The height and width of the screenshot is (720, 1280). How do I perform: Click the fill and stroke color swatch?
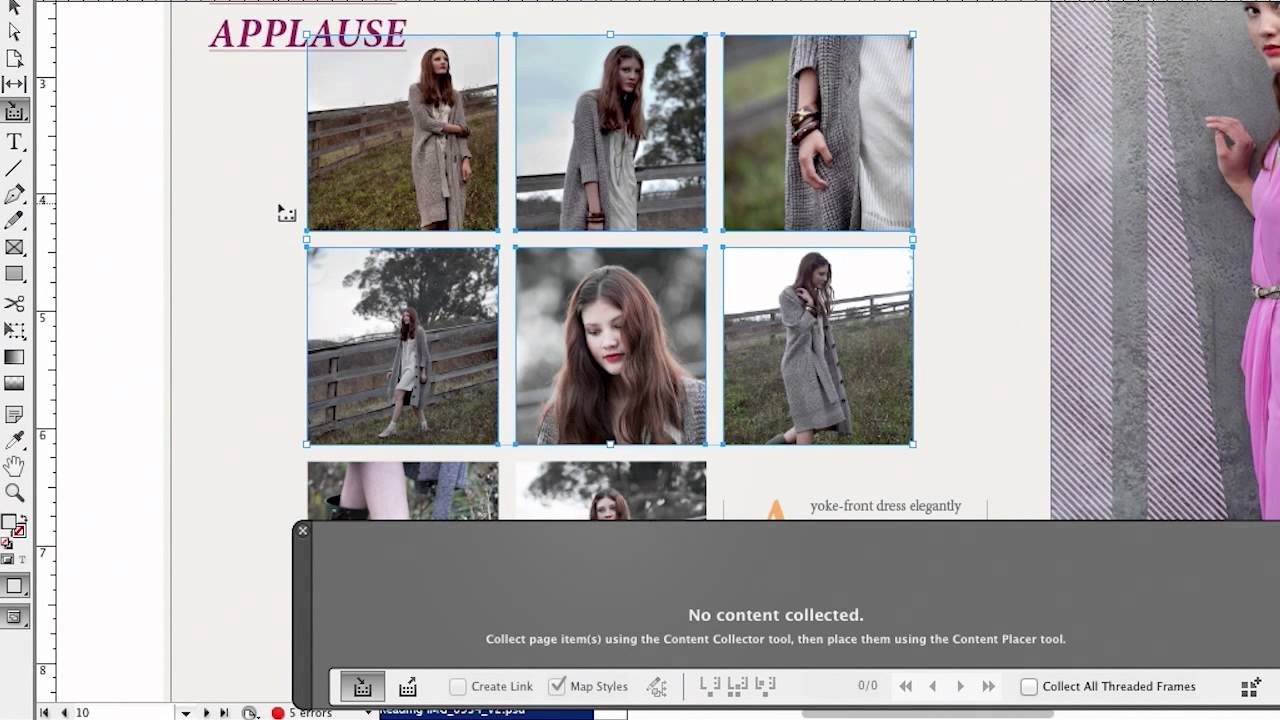pos(12,525)
